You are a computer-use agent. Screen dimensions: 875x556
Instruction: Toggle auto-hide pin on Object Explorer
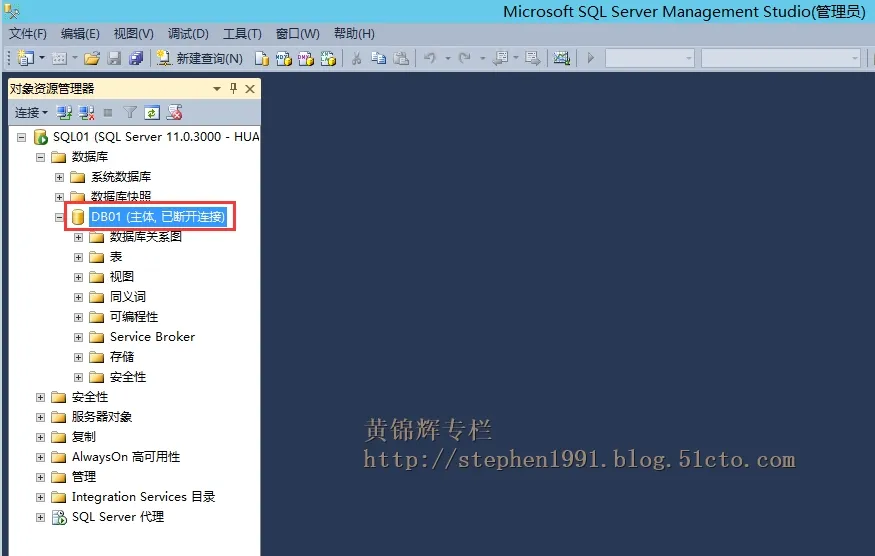tap(233, 89)
